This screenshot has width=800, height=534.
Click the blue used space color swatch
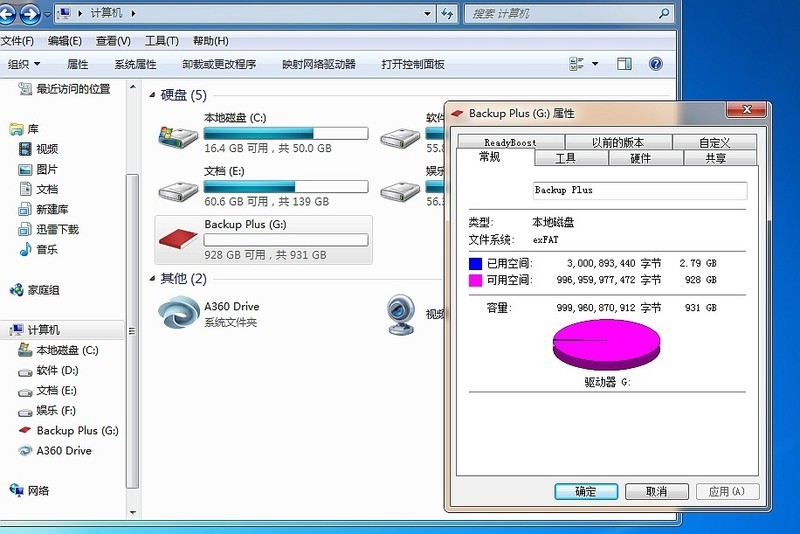coord(476,264)
